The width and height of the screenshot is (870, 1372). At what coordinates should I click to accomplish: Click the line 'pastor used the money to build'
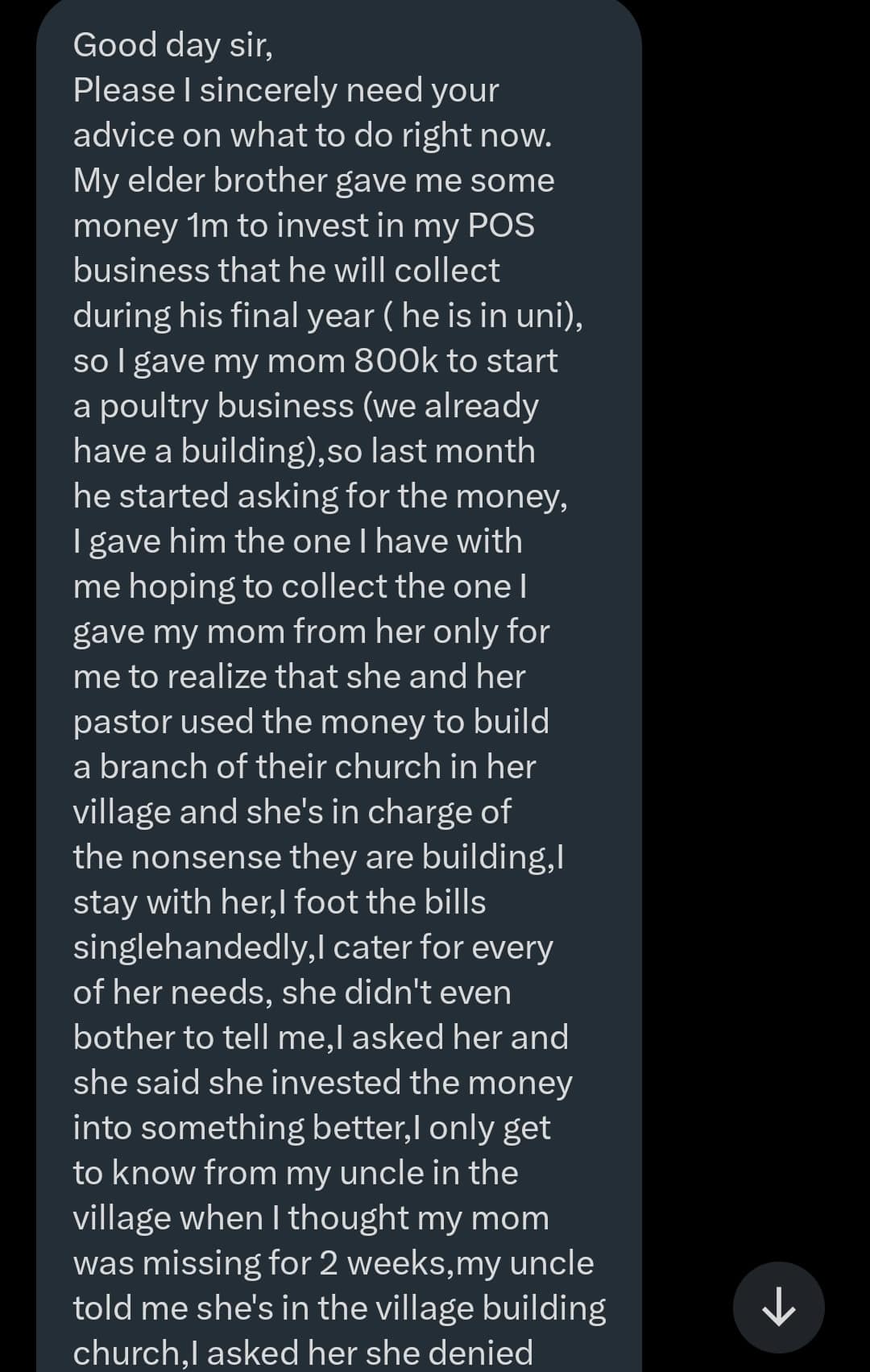(x=311, y=722)
